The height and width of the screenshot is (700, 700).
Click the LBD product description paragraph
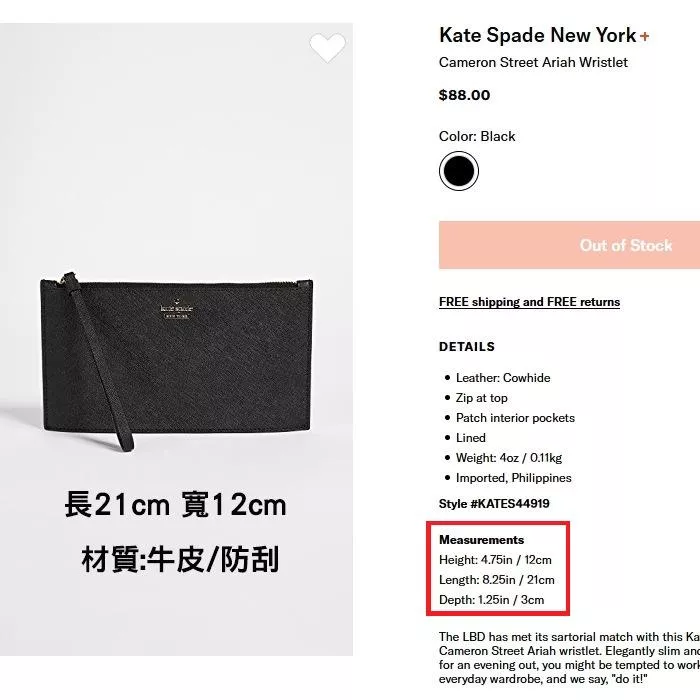569,658
